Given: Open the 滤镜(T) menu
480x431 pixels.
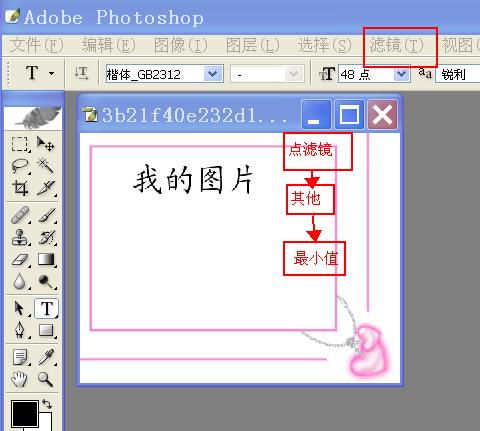Looking at the screenshot, I should pyautogui.click(x=396, y=45).
